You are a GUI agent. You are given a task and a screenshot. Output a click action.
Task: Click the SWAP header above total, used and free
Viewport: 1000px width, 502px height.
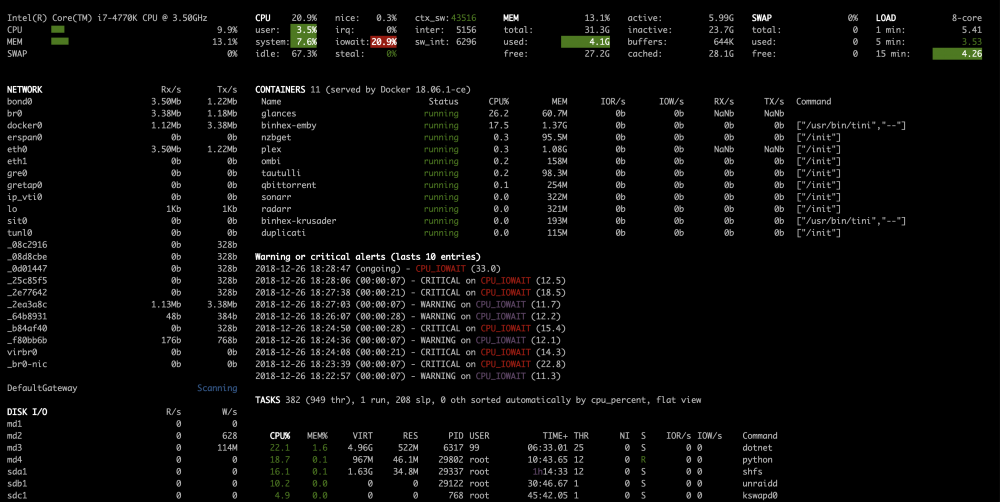(x=761, y=18)
